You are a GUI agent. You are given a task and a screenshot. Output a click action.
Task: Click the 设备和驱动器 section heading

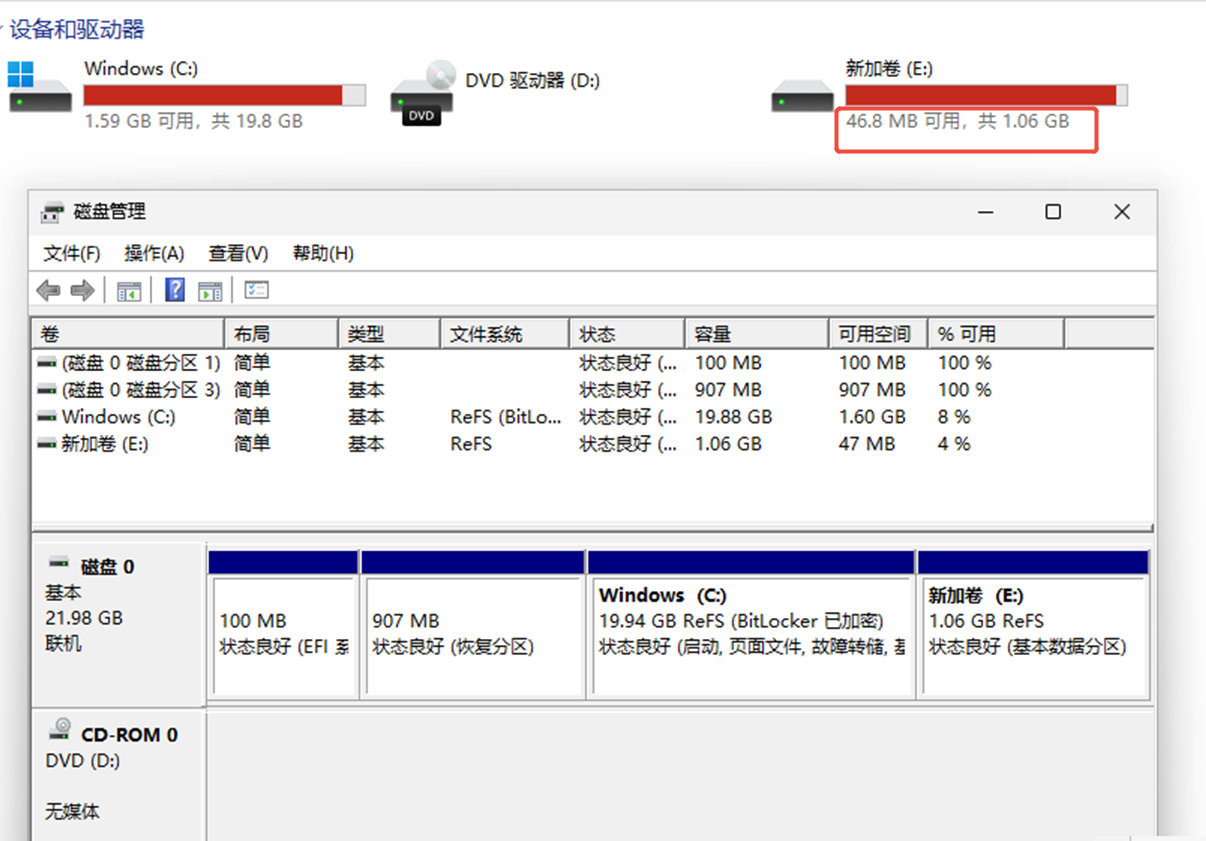click(77, 29)
